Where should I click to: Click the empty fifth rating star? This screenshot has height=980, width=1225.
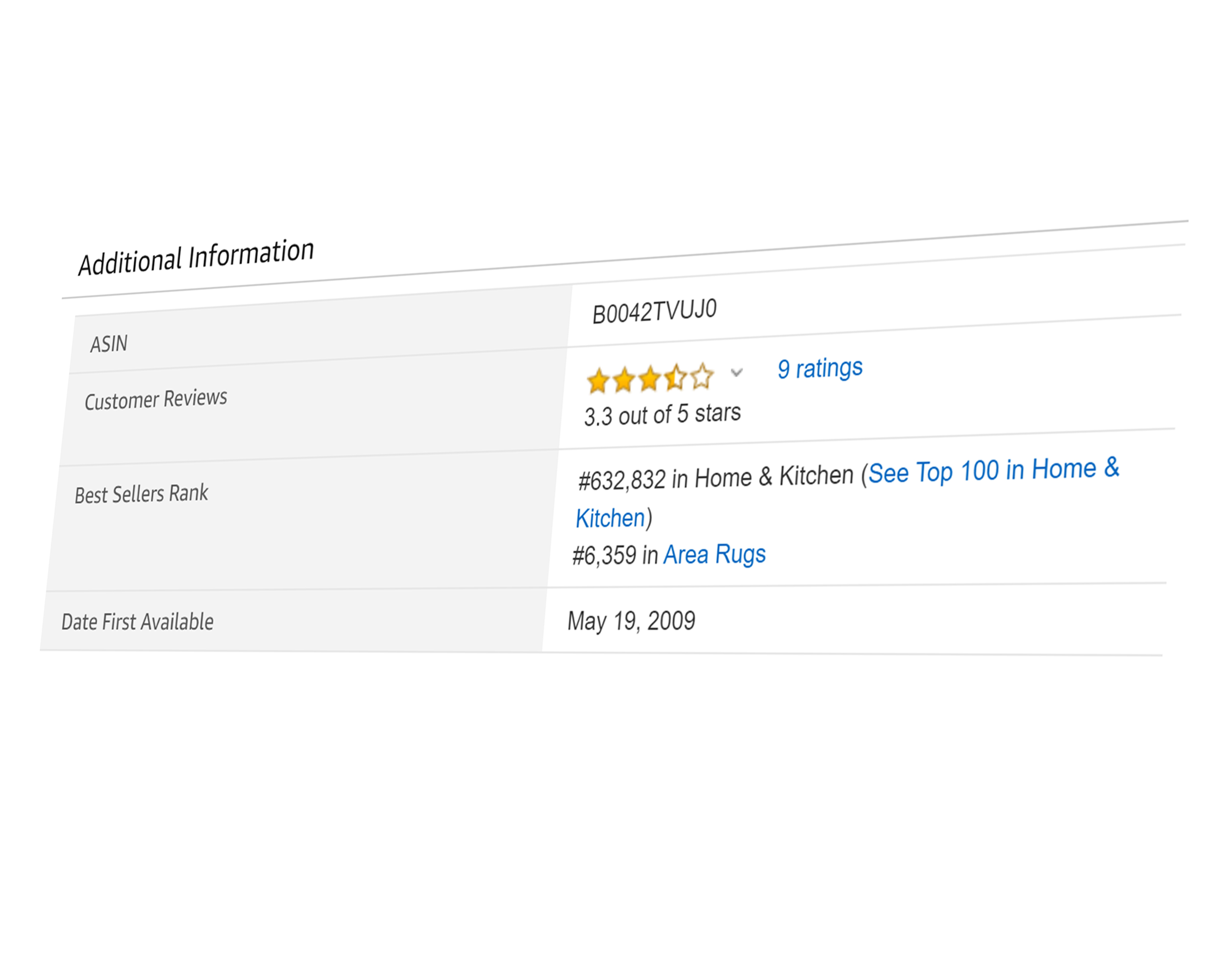click(702, 376)
